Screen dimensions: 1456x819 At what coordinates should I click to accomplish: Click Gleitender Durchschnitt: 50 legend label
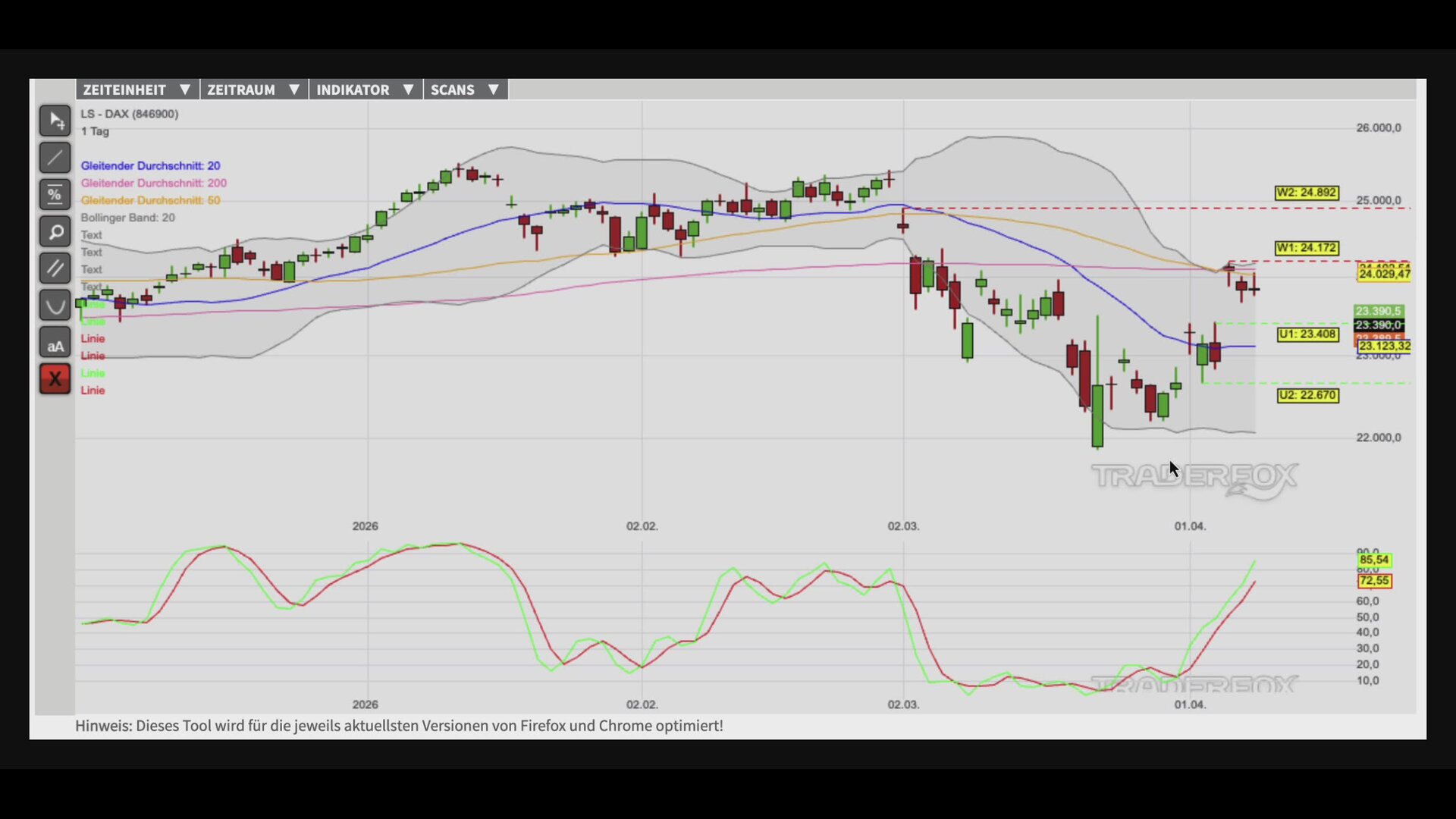tap(150, 200)
